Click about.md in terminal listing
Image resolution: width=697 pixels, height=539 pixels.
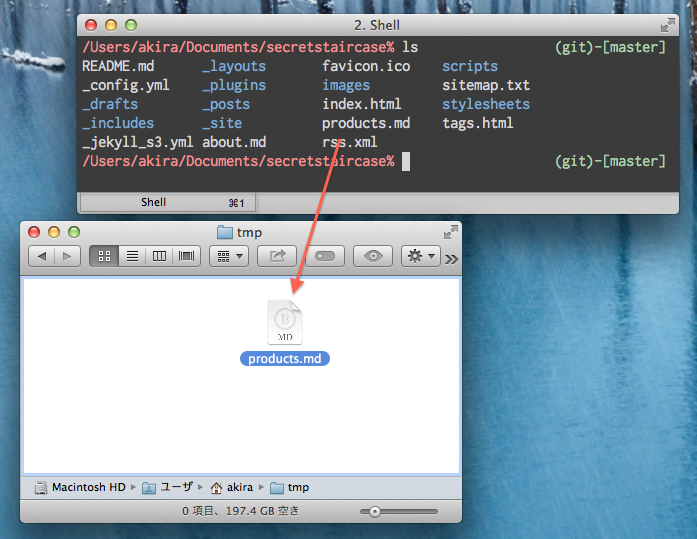[234, 142]
